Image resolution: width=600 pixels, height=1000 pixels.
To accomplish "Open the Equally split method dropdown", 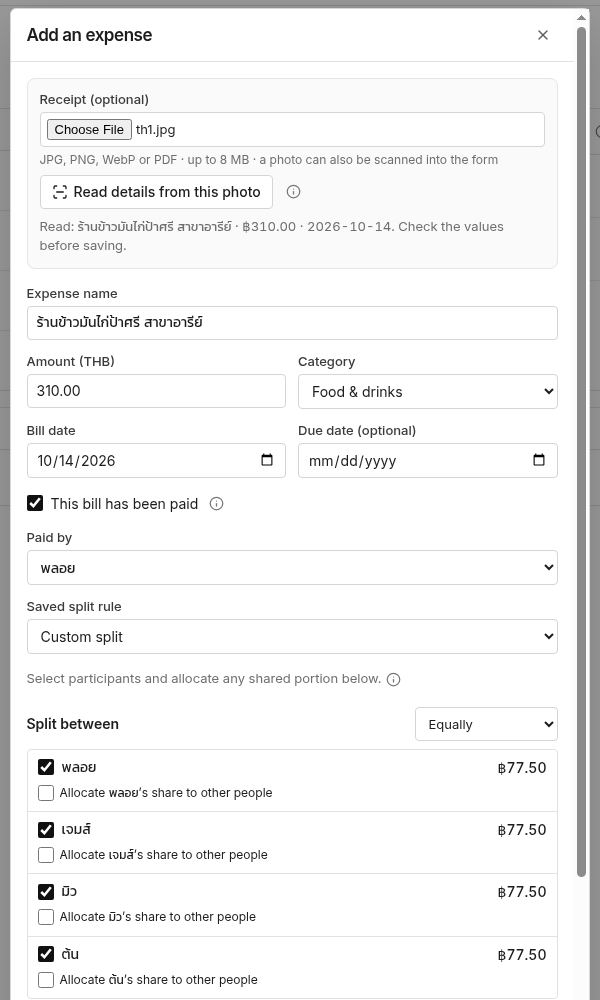I will 487,724.
